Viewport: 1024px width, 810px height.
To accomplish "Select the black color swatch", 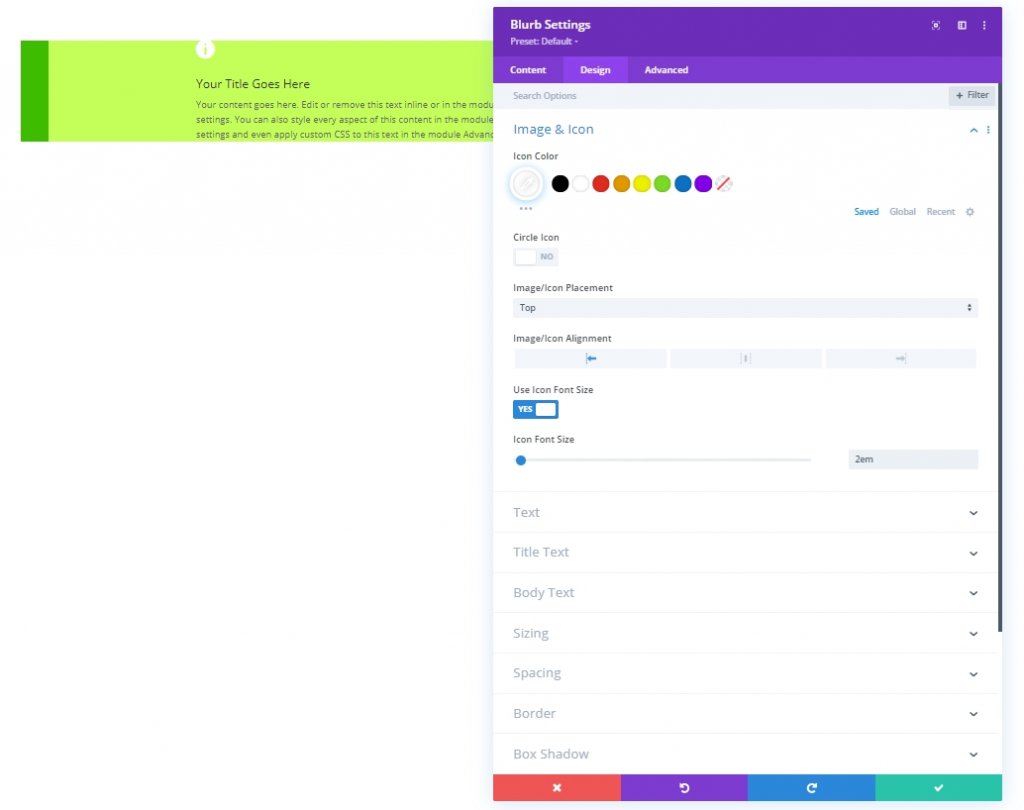I will (560, 184).
